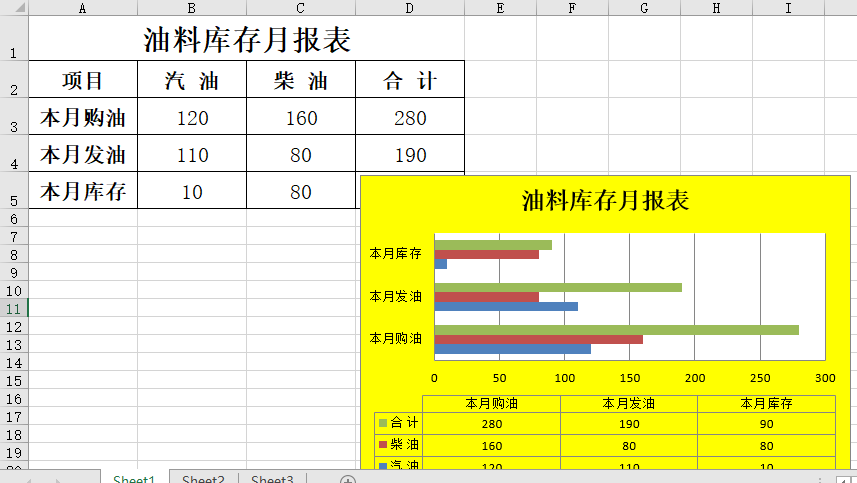Switch to Sheet1 tab
Viewport: 857px width, 483px height.
tap(134, 479)
